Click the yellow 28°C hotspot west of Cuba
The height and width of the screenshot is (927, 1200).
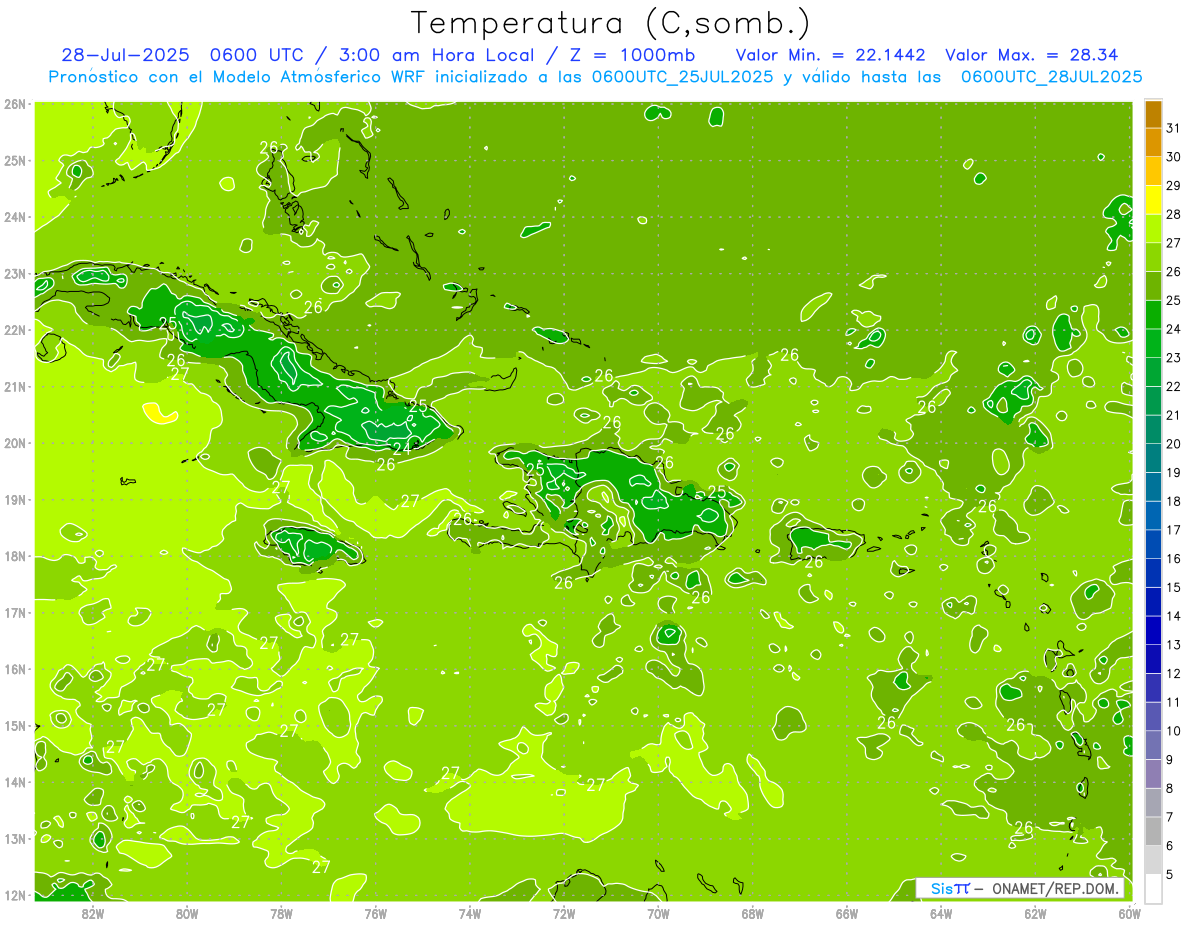(x=159, y=411)
